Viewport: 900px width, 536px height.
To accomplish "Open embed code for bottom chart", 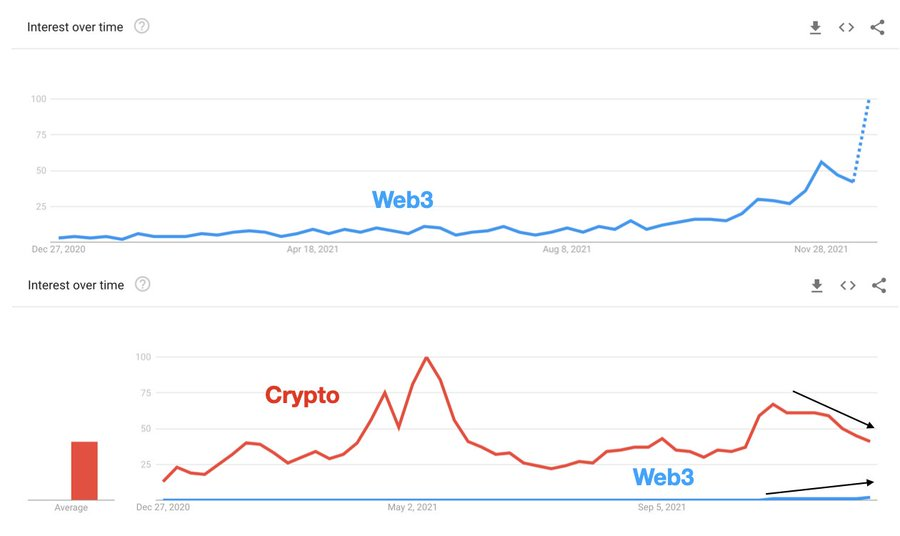I will [x=848, y=285].
